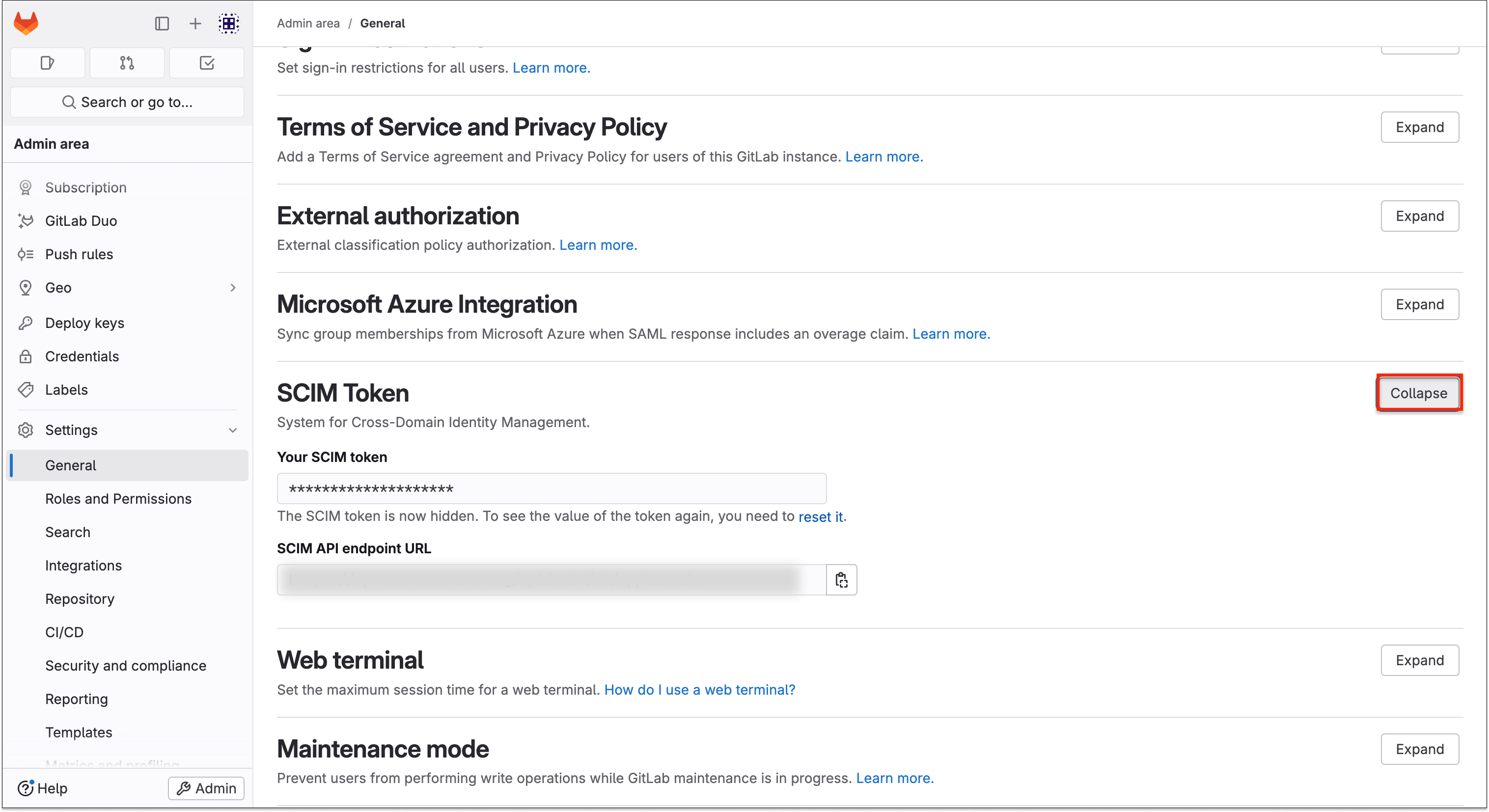The width and height of the screenshot is (1489, 812).
Task: Click the SCIM Token heading
Action: pyautogui.click(x=343, y=393)
